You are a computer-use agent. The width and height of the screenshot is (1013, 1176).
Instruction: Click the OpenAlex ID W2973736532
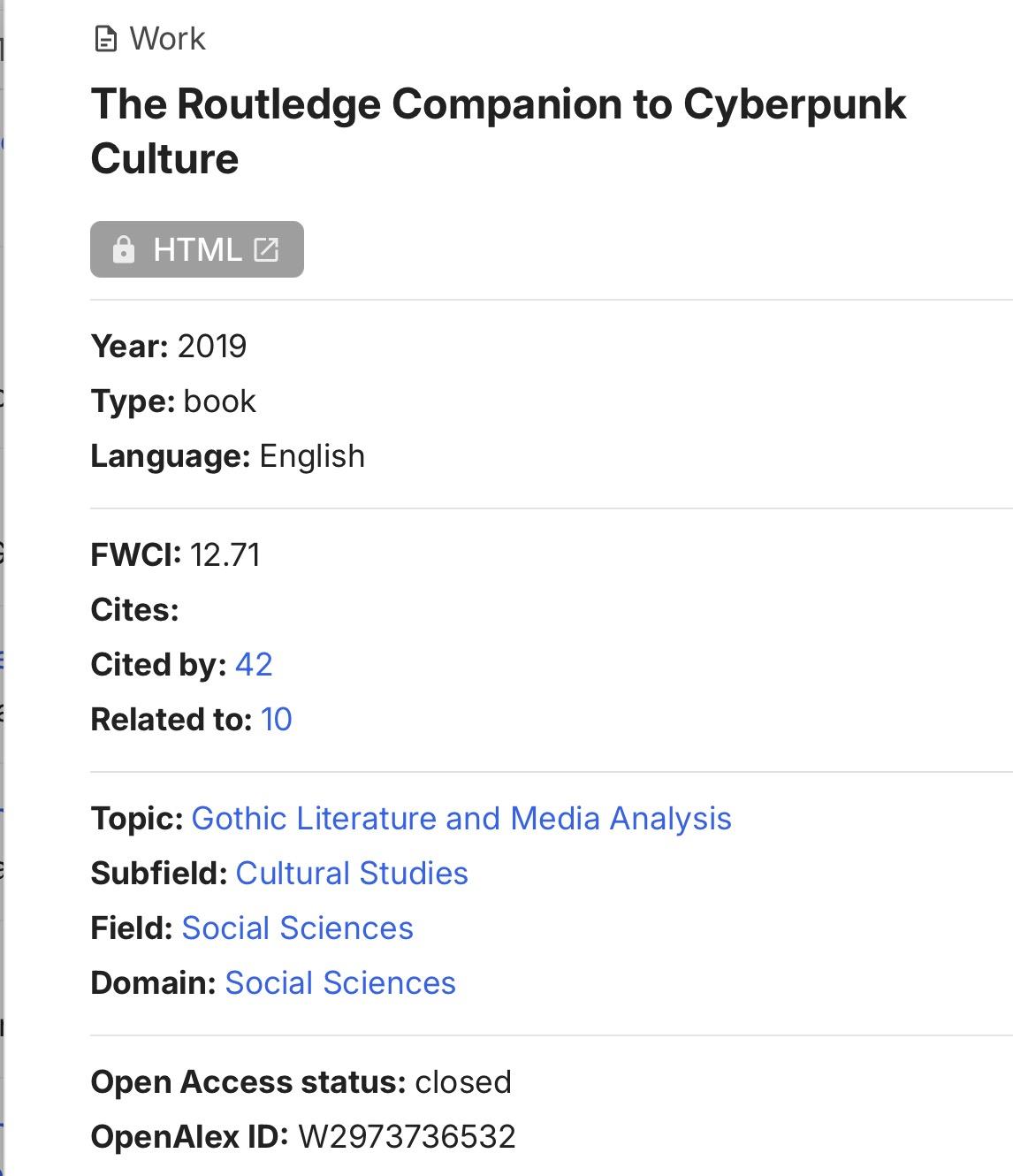coord(407,1136)
